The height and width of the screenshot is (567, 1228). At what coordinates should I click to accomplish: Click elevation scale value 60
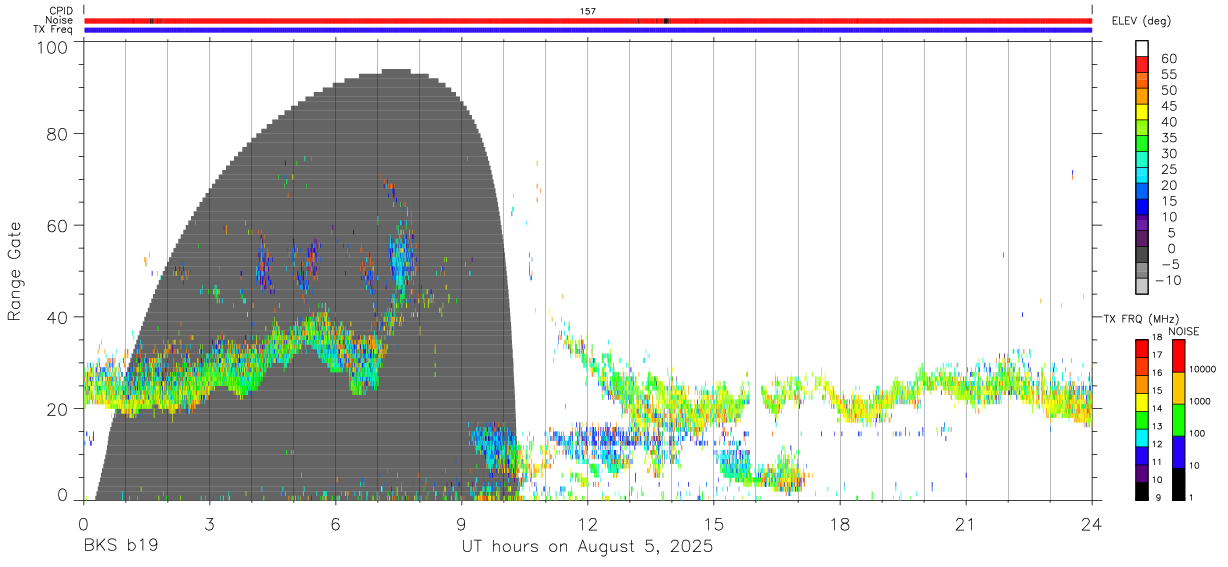point(1168,58)
